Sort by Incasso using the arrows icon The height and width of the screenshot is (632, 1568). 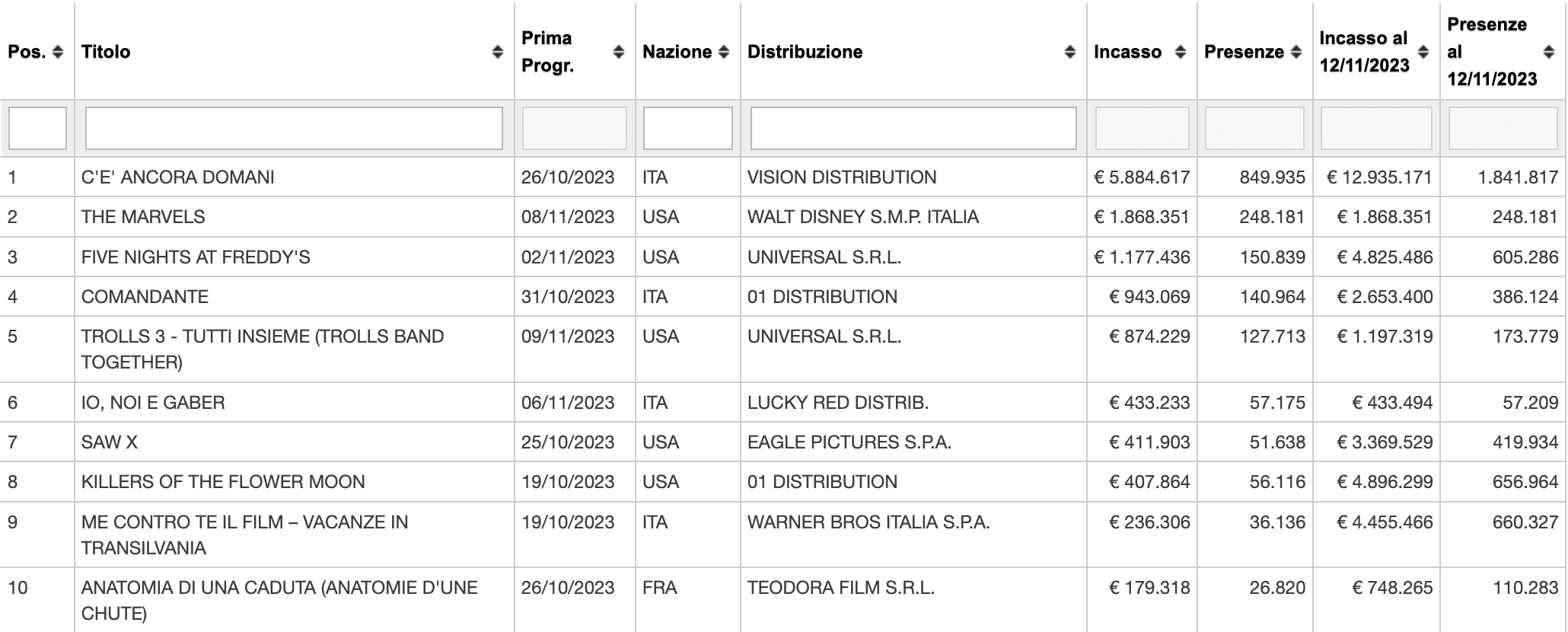1181,52
